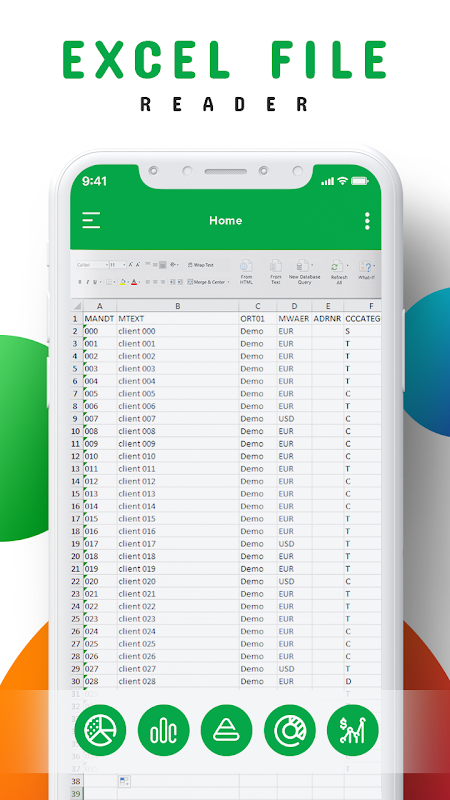
Task: Tap the pyramid chart icon
Action: point(227,730)
